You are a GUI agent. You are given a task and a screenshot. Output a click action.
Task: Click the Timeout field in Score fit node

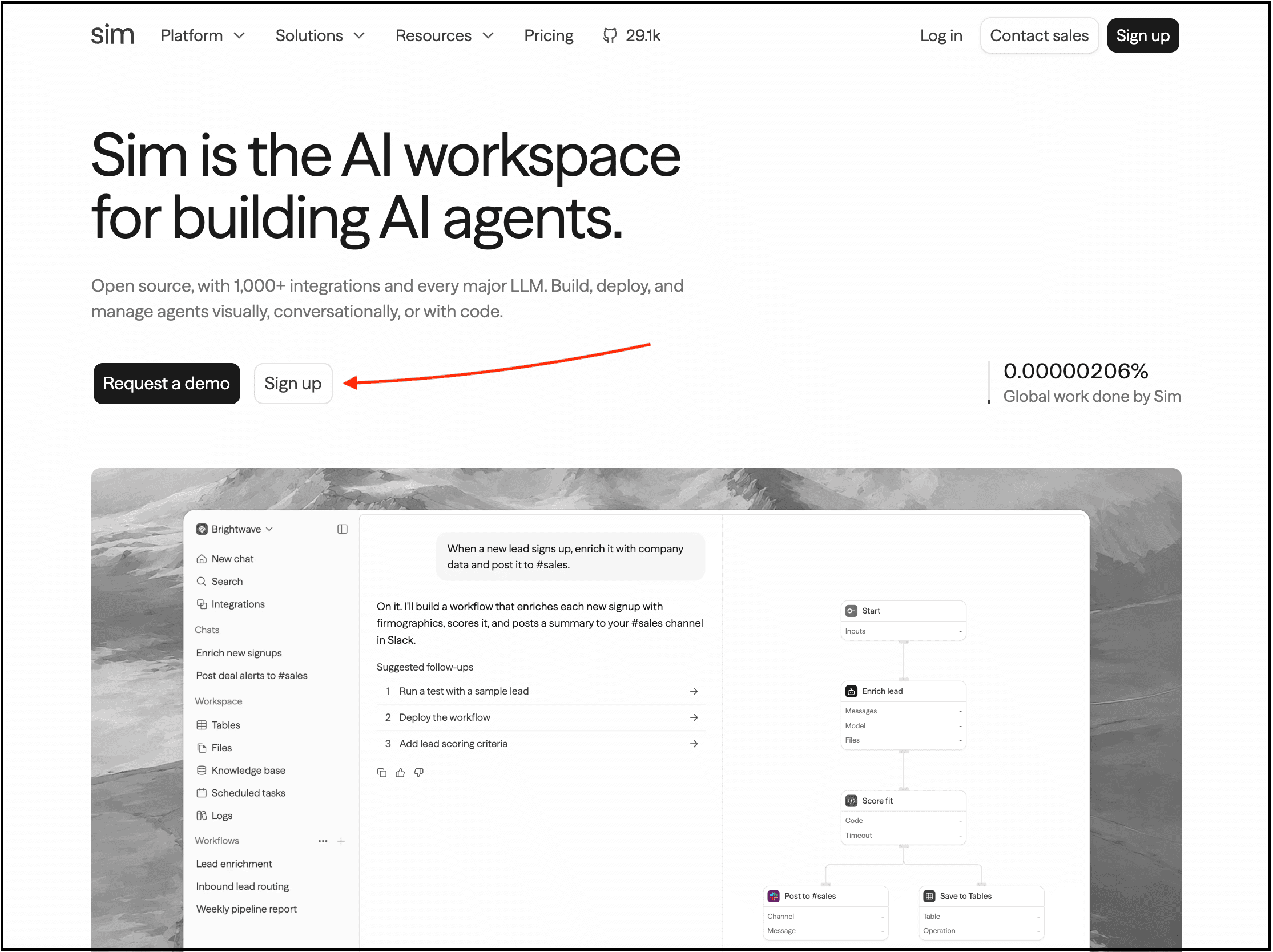903,835
